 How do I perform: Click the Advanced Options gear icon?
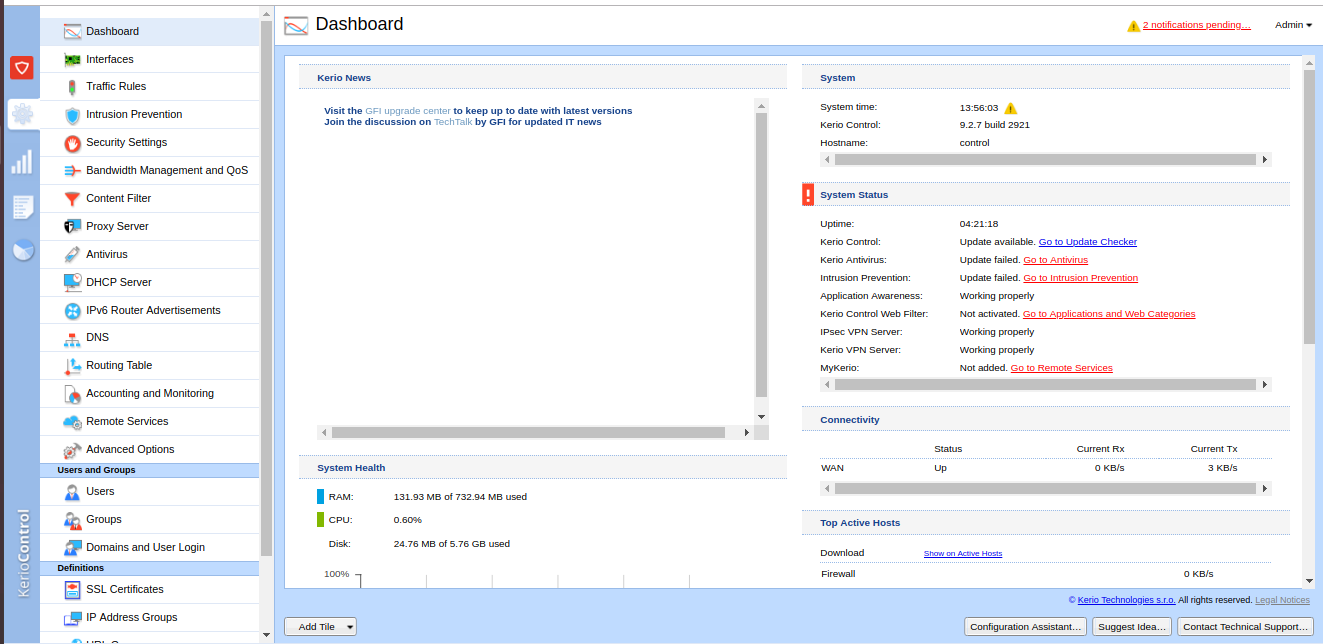click(71, 450)
